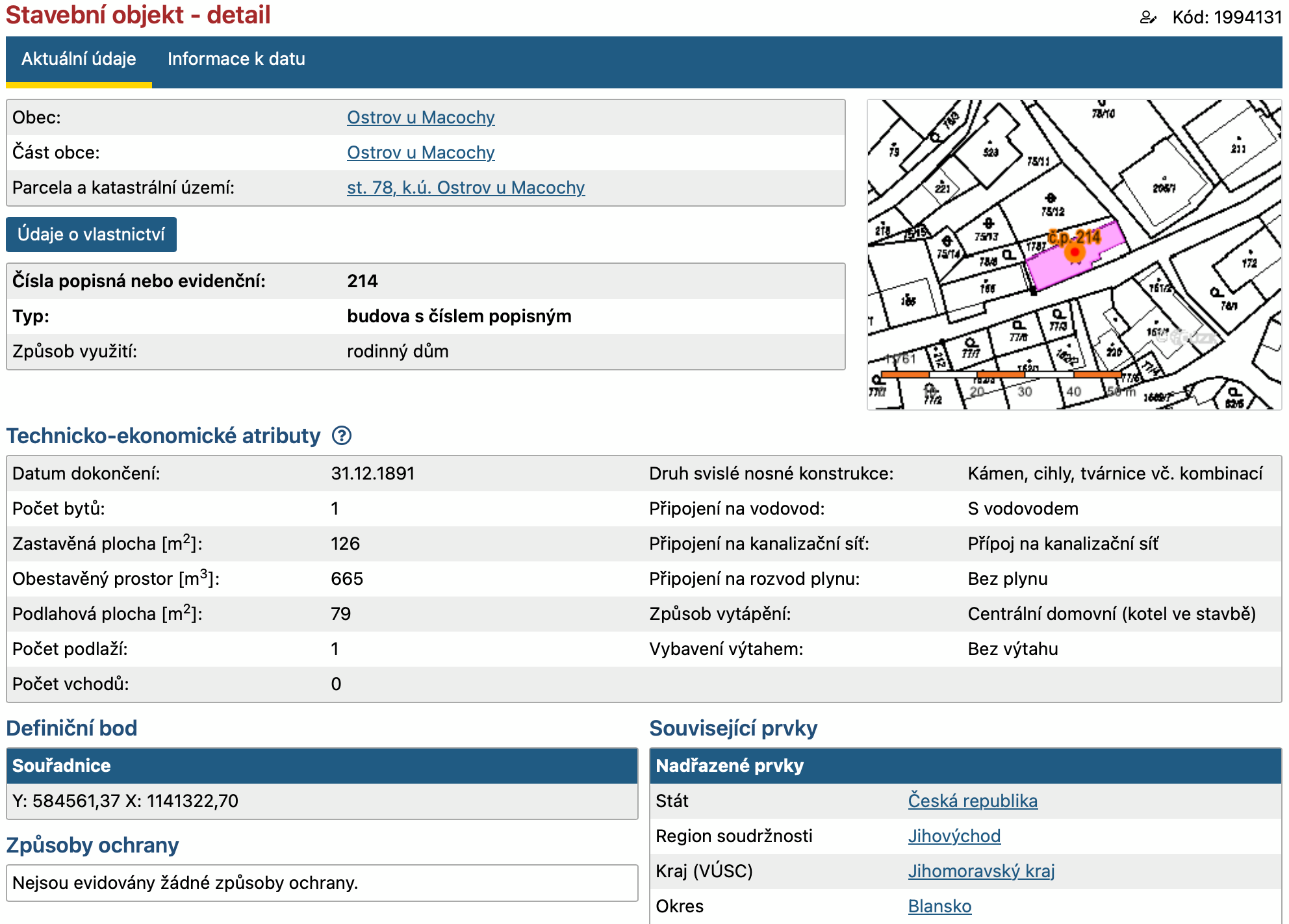This screenshot has width=1289, height=924.
Task: Open help icon next to Technicko-ekonomické atributy
Action: coord(342,435)
